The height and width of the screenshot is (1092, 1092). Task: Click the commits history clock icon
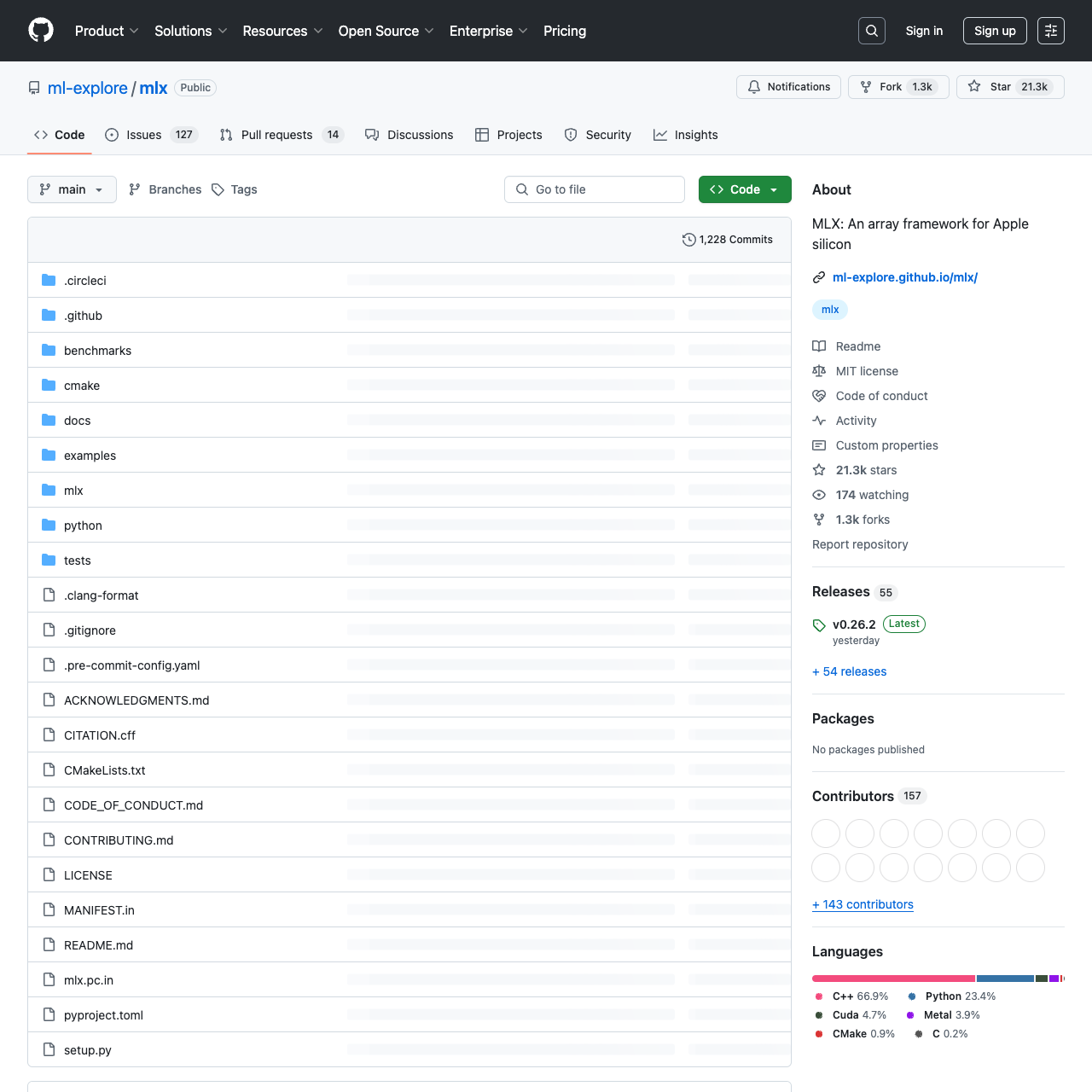pyautogui.click(x=689, y=240)
